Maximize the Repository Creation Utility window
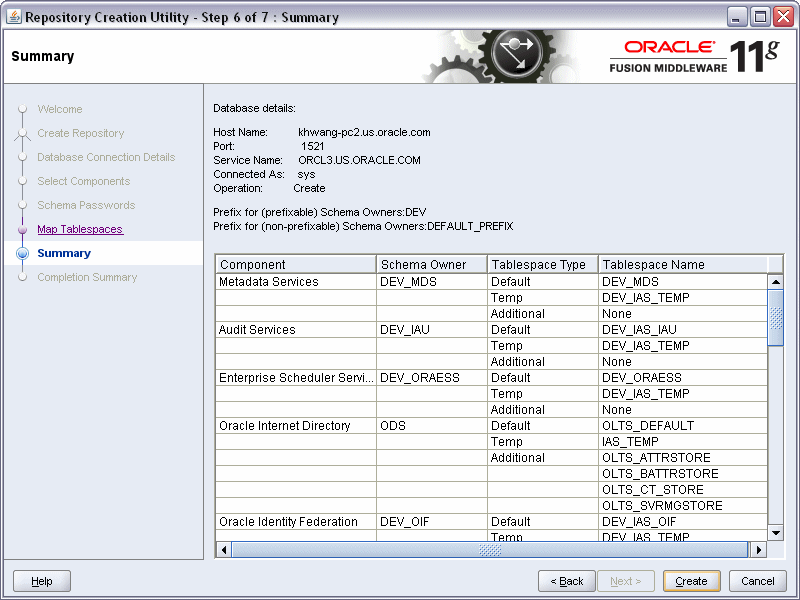The height and width of the screenshot is (600, 800). [x=760, y=17]
